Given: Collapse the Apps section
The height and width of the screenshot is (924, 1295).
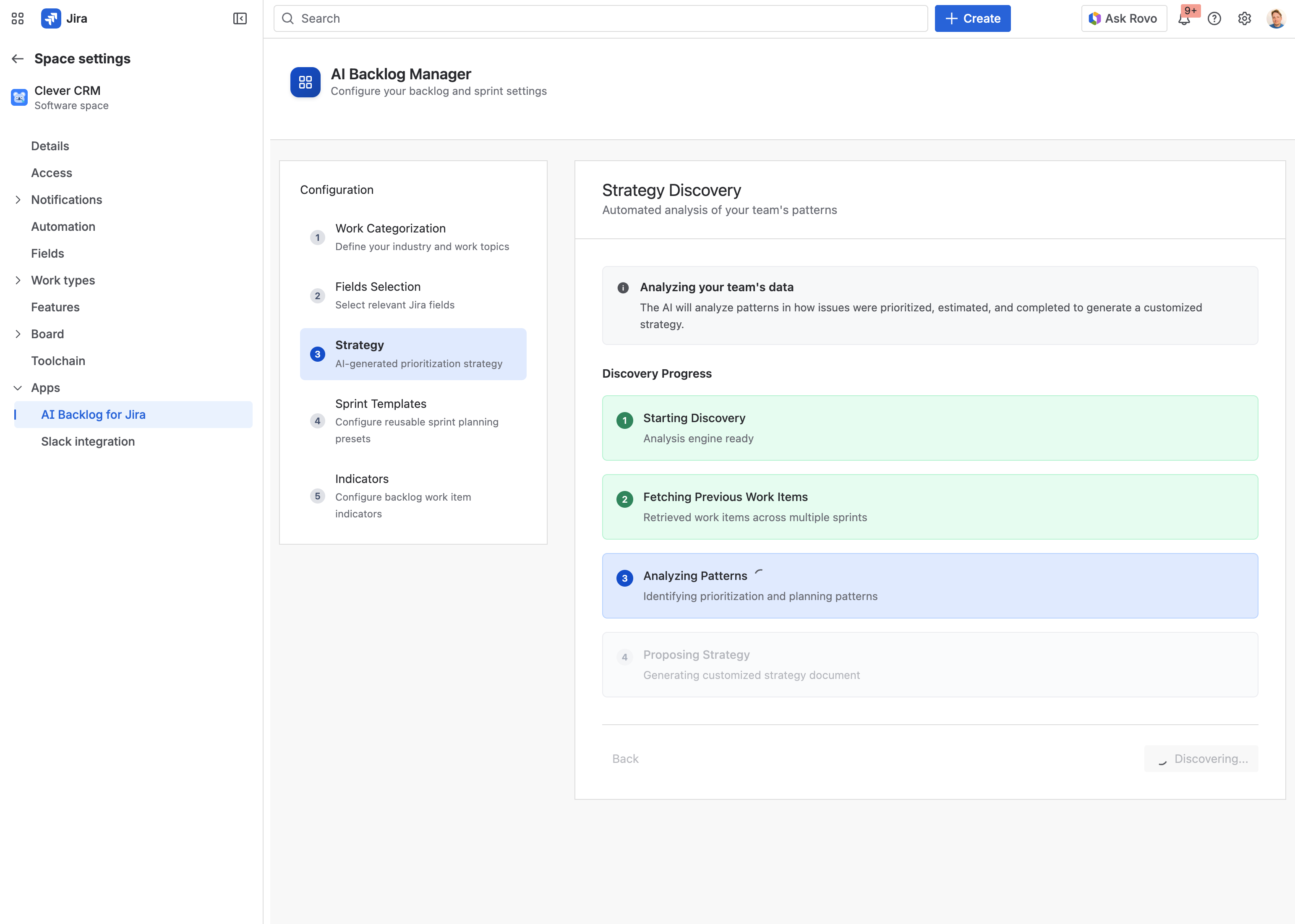Looking at the screenshot, I should click(x=18, y=387).
